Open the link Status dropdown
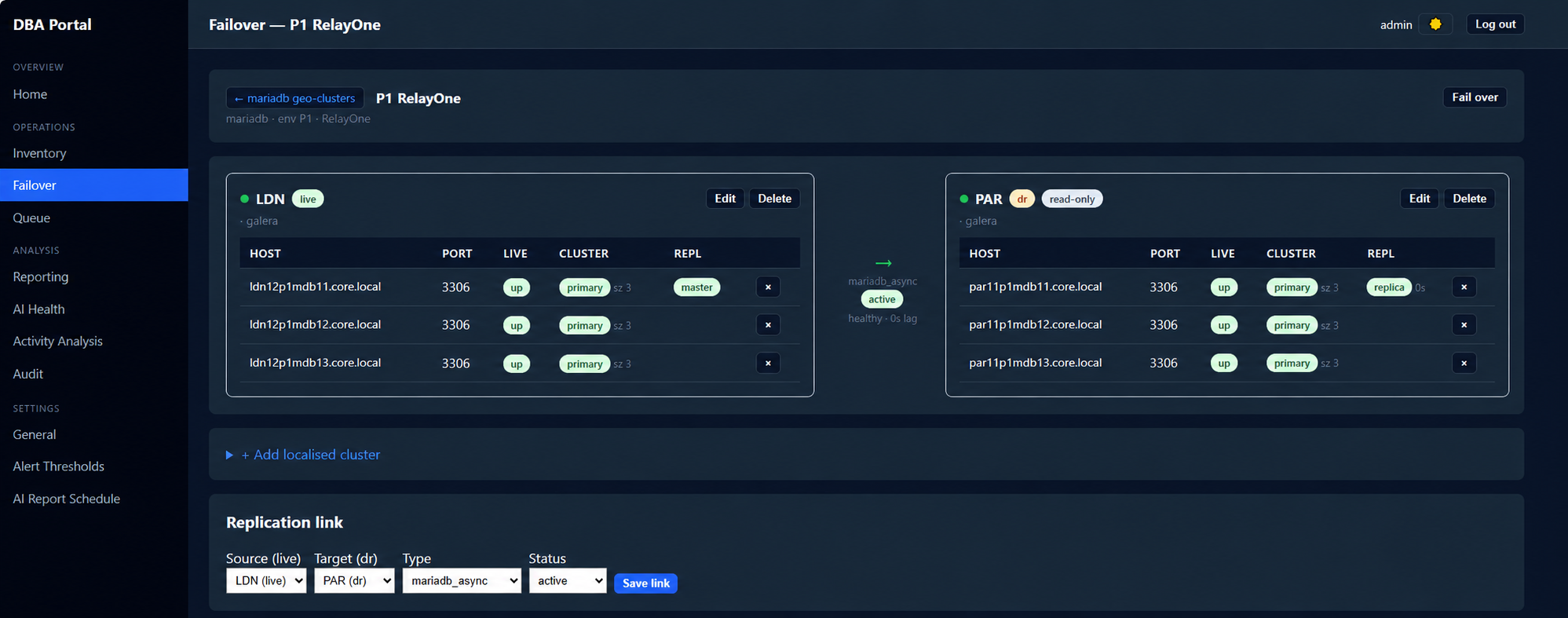The width and height of the screenshot is (1568, 618). coord(568,581)
